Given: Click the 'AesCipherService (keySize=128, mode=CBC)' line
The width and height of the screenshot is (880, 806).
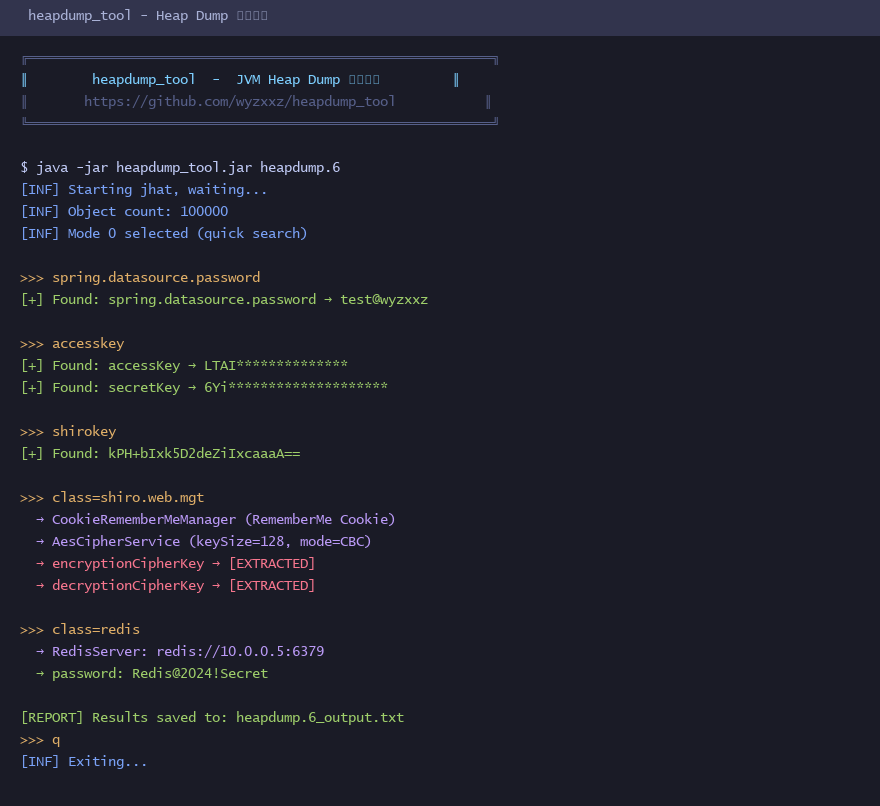Looking at the screenshot, I should (x=203, y=542).
